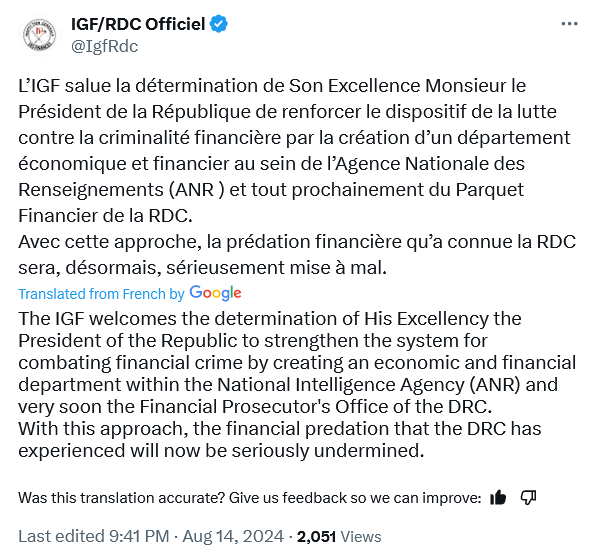This screenshot has width=598, height=560.
Task: Click the English sentence 'With this approach'
Action: 280,439
